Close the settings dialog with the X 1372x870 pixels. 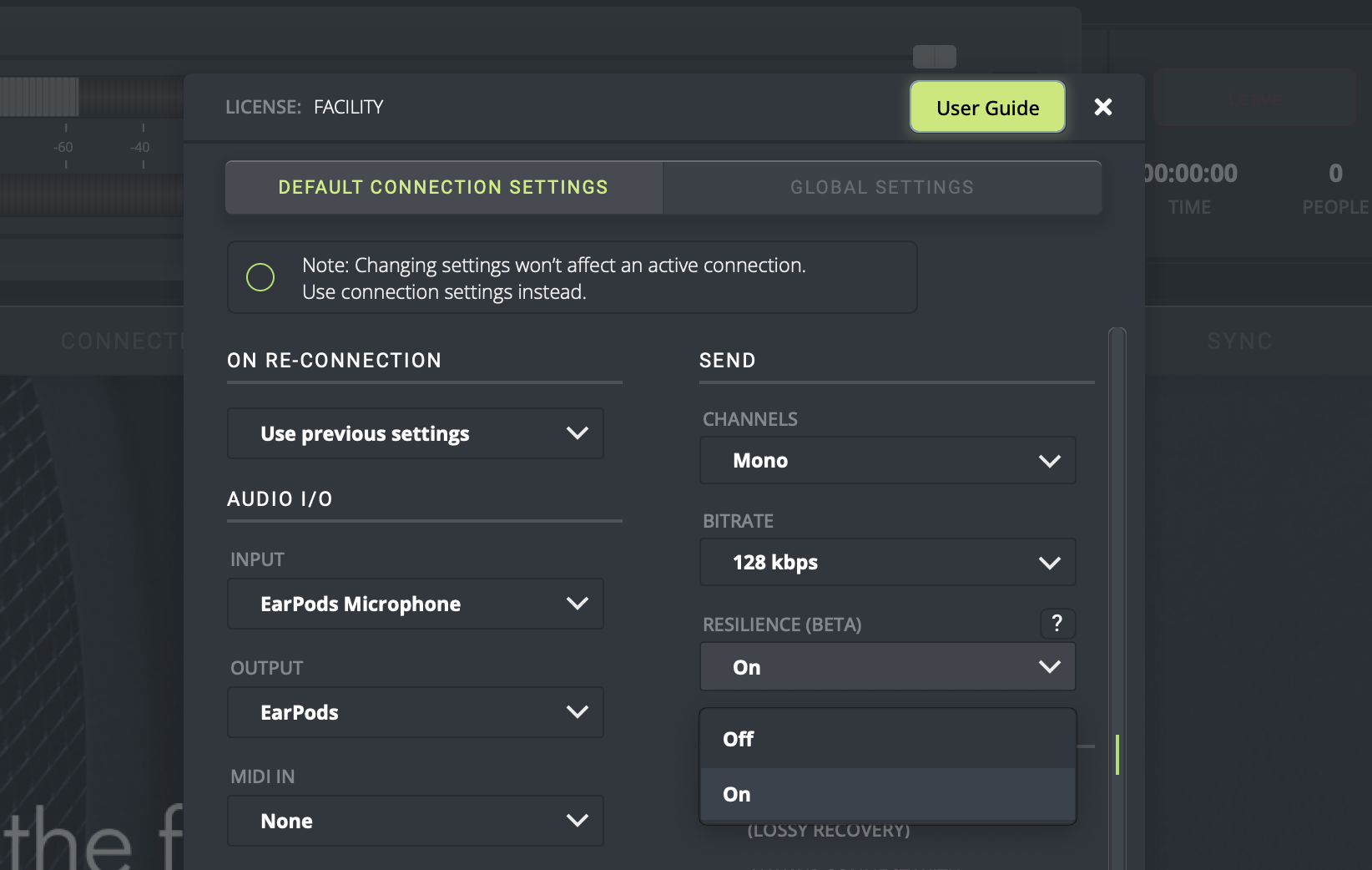pyautogui.click(x=1102, y=107)
